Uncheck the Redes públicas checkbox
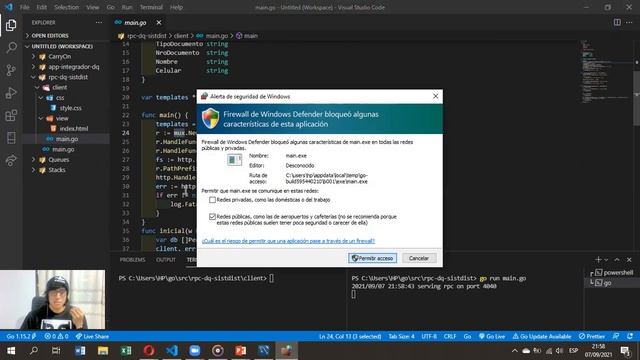640x360 pixels. [212, 217]
